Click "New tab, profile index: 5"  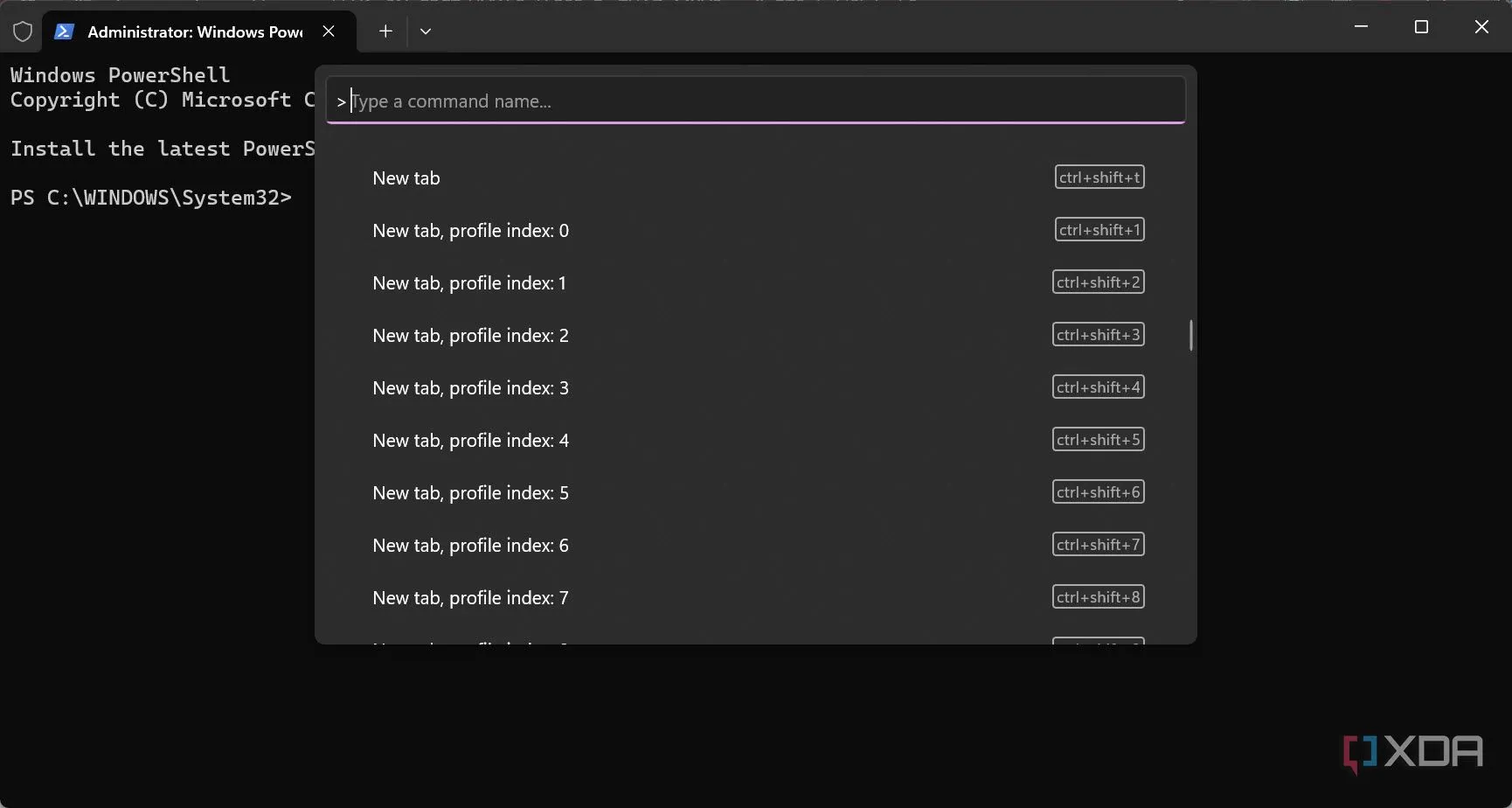tap(470, 493)
